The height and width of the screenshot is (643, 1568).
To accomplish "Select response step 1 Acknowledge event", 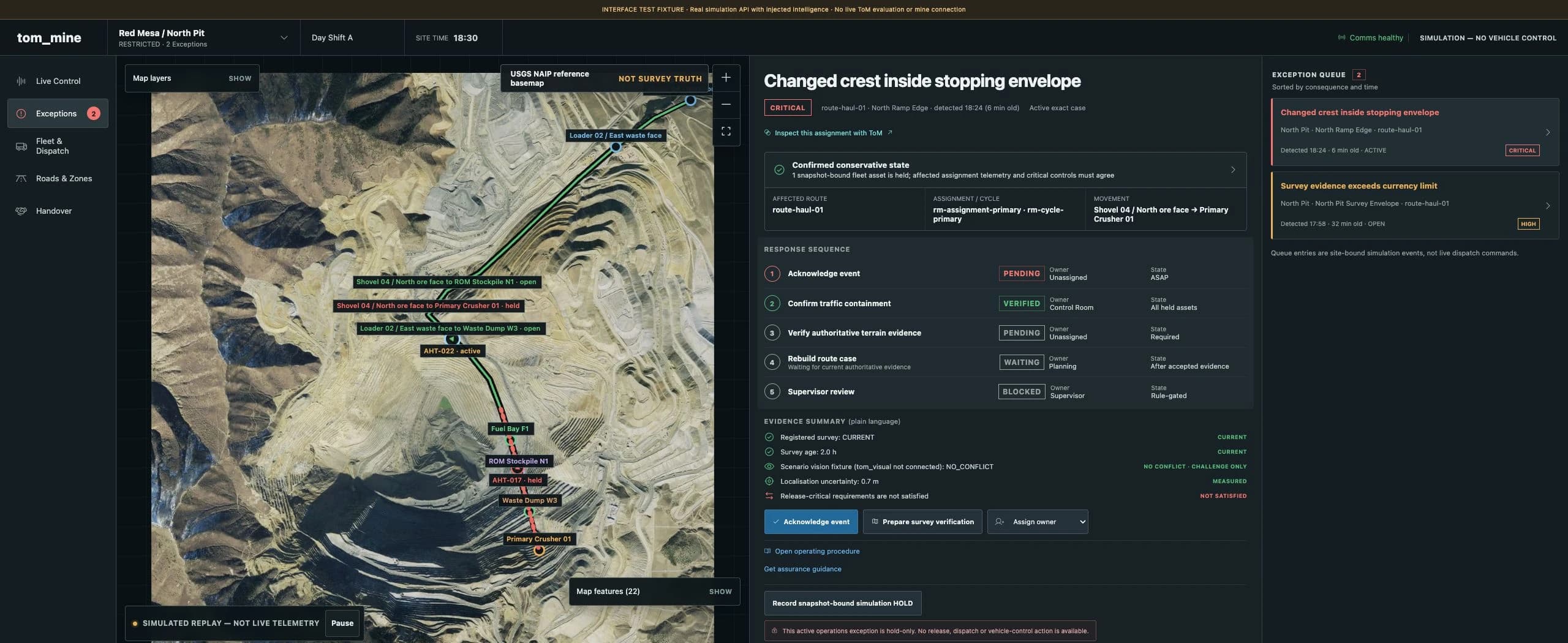I will 1005,274.
